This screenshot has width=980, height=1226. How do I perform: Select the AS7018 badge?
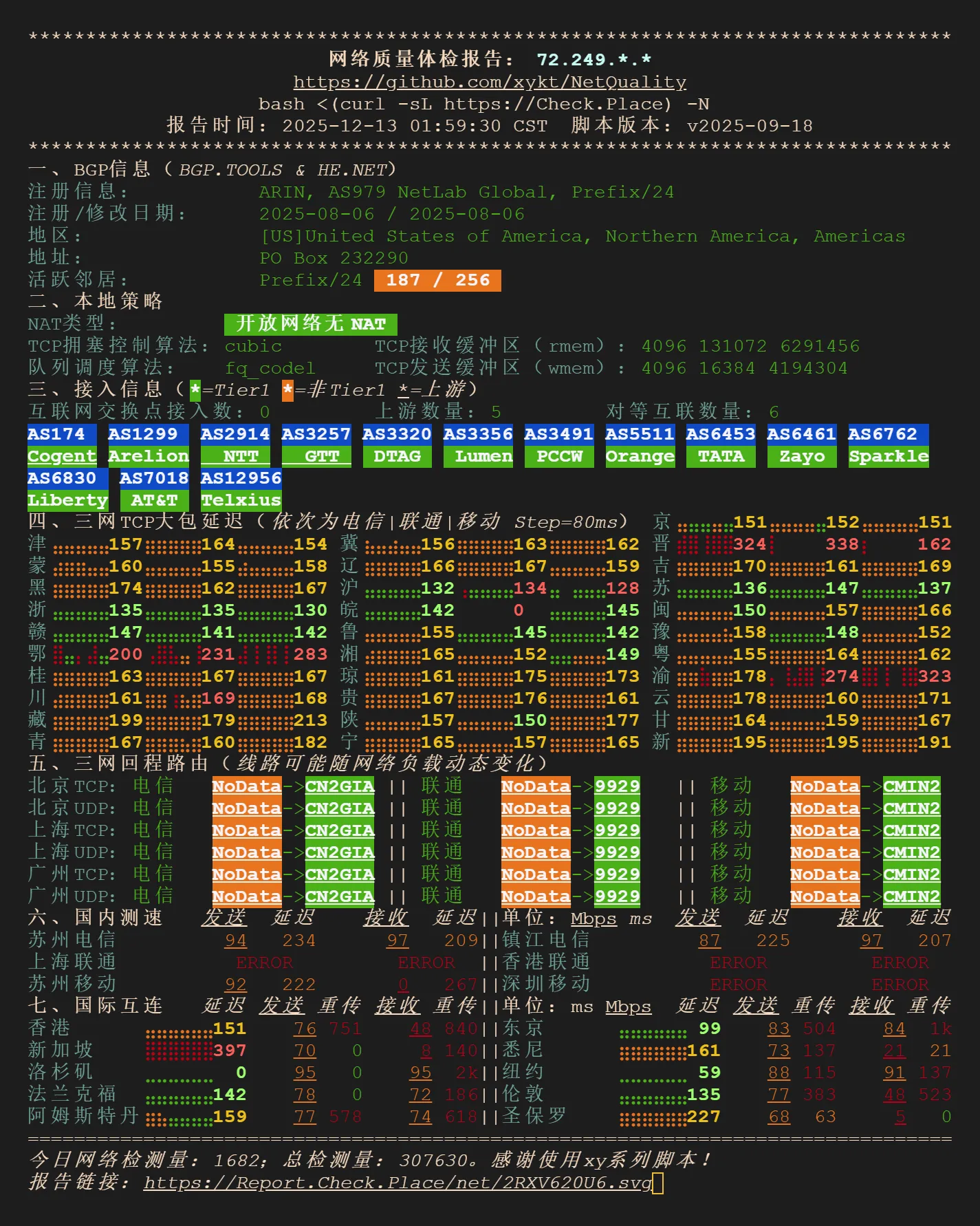click(x=154, y=478)
